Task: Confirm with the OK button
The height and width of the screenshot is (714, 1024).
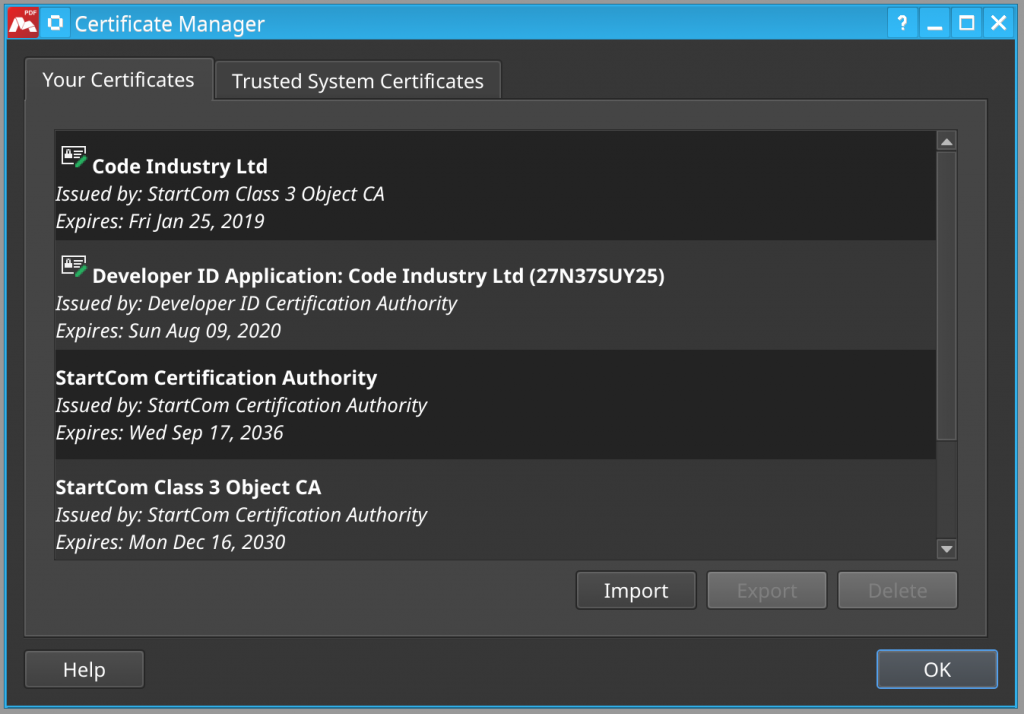Action: [937, 670]
